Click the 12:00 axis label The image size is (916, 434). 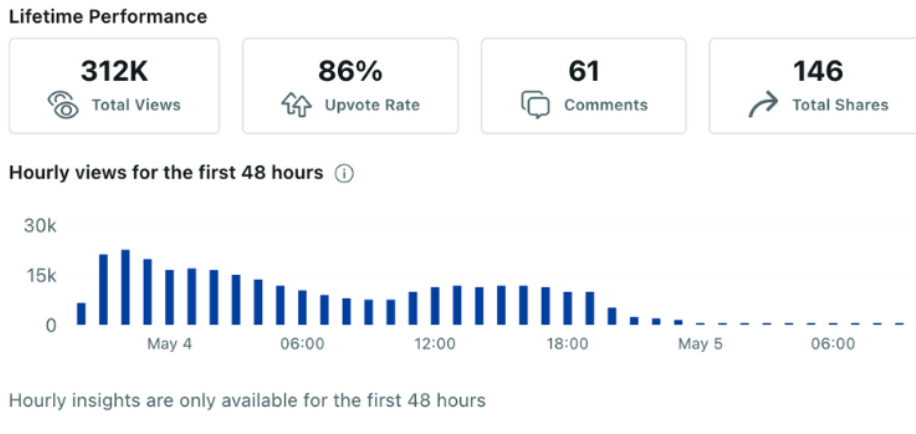pyautogui.click(x=434, y=345)
